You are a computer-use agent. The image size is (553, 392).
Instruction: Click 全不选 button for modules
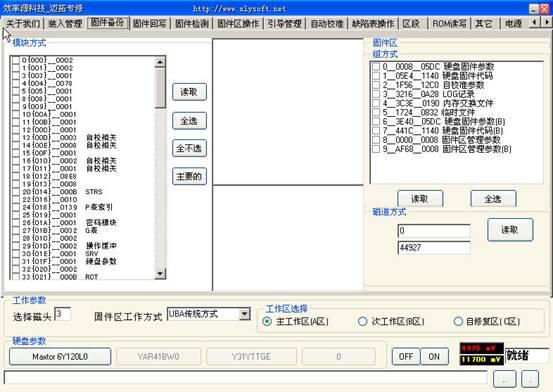click(189, 148)
